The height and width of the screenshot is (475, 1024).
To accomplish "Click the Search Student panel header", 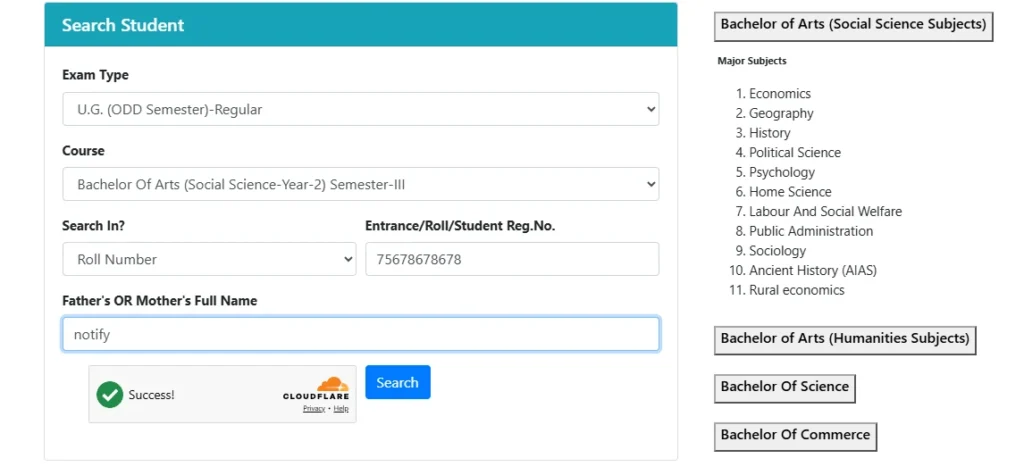I will click(x=360, y=25).
